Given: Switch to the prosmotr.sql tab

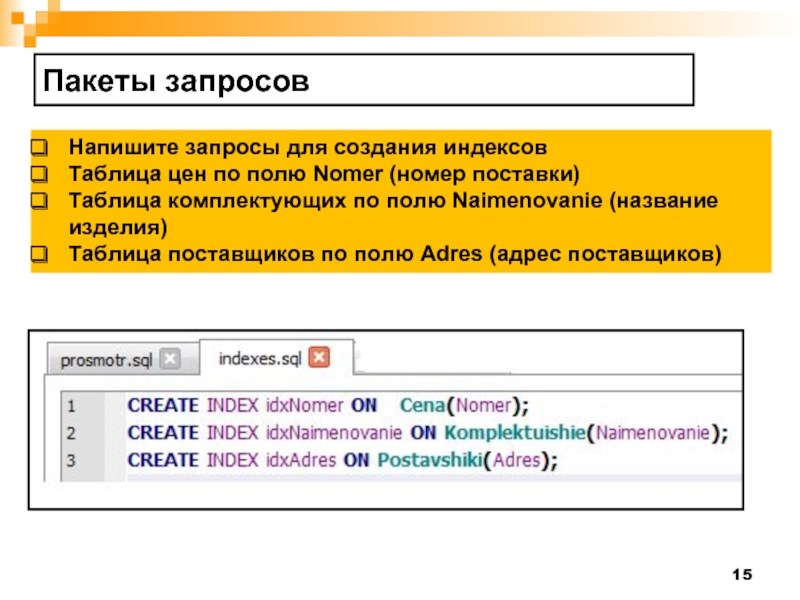Looking at the screenshot, I should pyautogui.click(x=109, y=358).
